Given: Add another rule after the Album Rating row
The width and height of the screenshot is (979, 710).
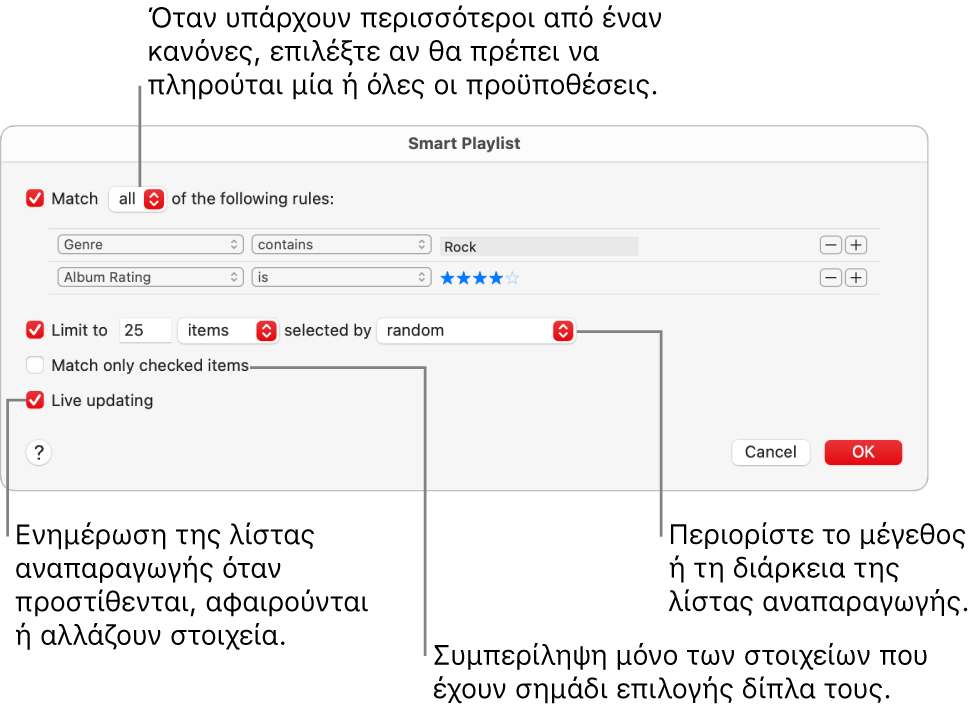Looking at the screenshot, I should pos(857,277).
